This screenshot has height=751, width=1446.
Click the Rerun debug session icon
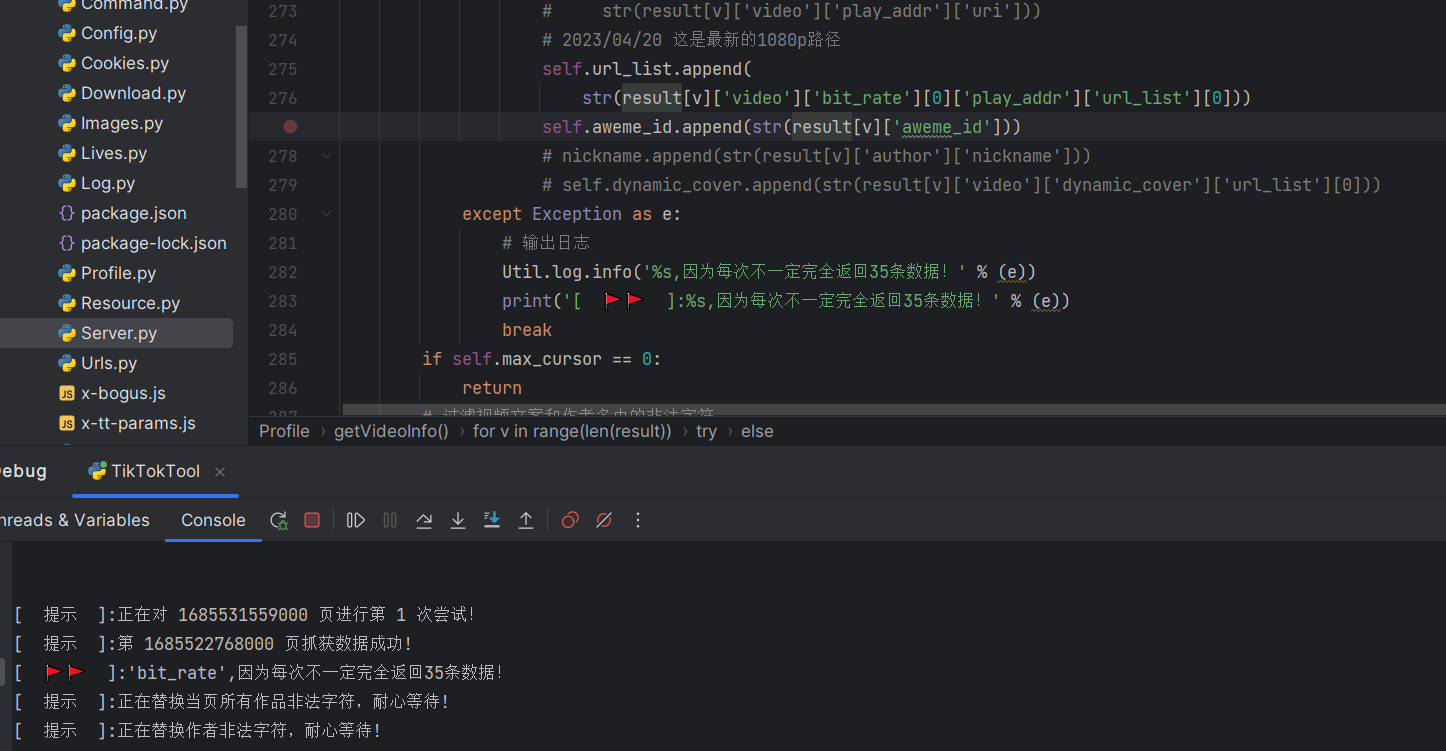point(279,520)
